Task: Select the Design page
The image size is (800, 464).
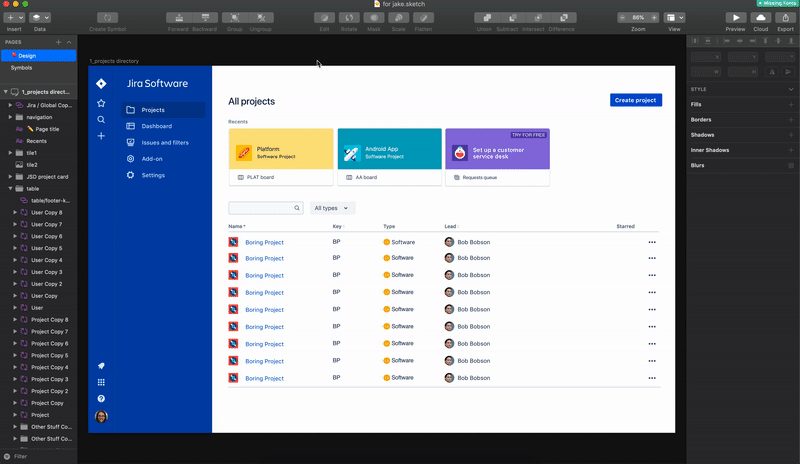Action: (x=38, y=56)
